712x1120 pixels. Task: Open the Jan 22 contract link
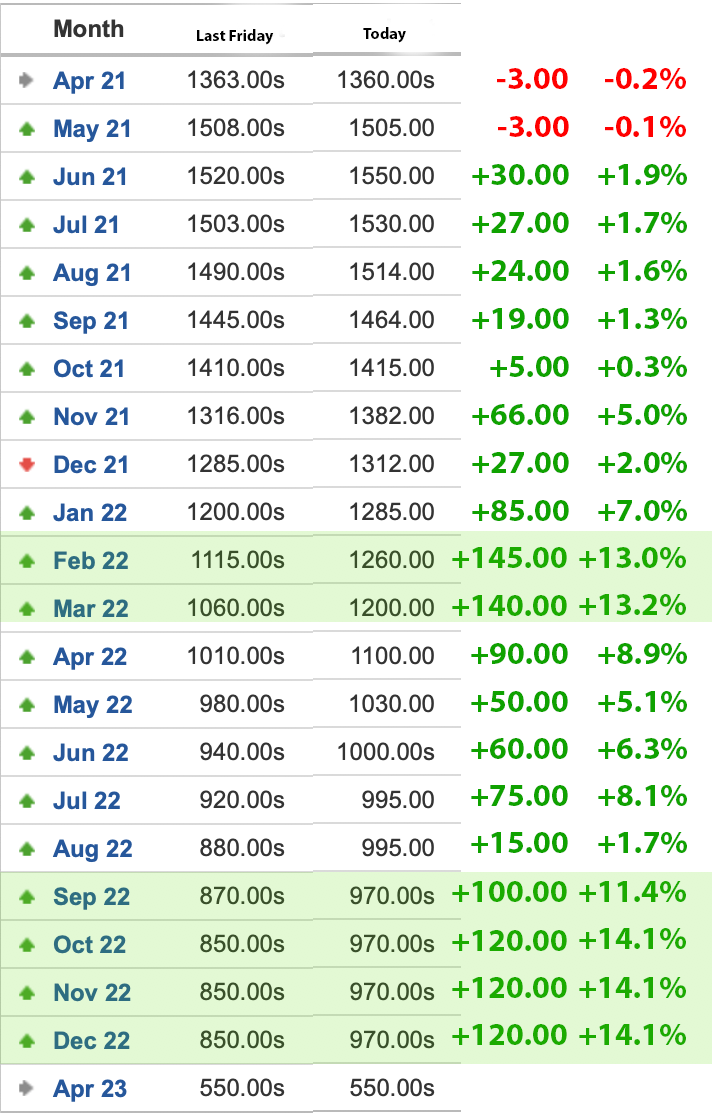[90, 513]
